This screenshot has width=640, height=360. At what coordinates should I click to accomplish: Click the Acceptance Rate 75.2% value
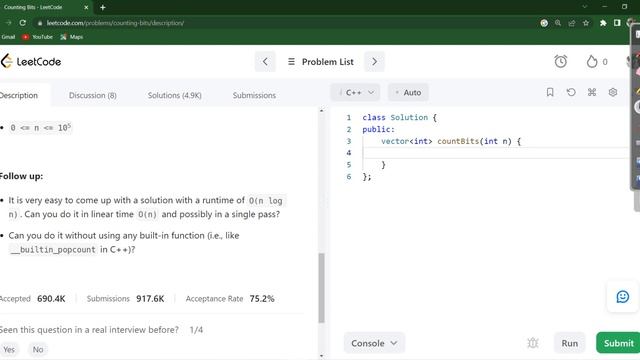coord(262,298)
